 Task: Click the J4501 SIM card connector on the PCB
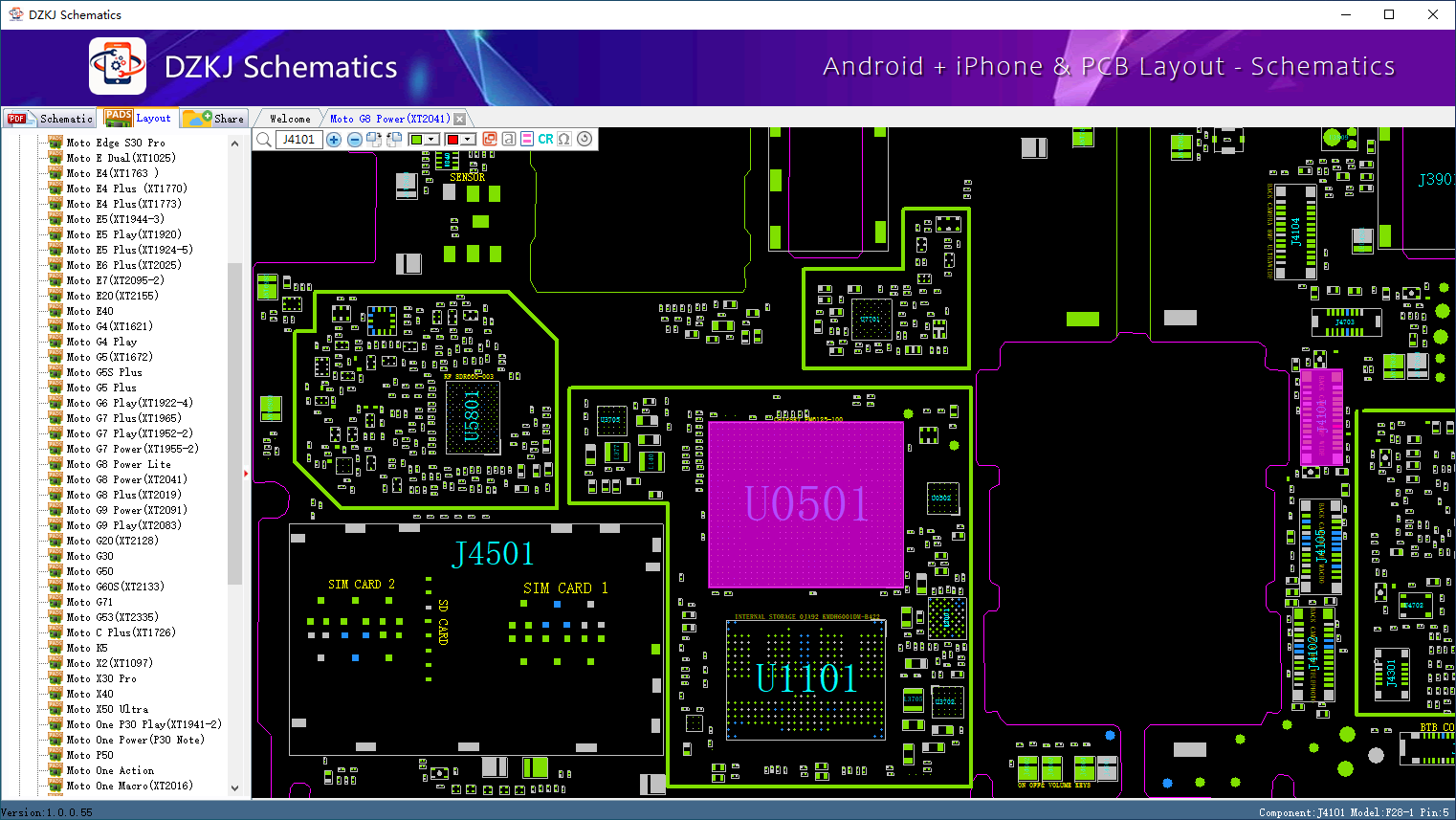pyautogui.click(x=476, y=639)
